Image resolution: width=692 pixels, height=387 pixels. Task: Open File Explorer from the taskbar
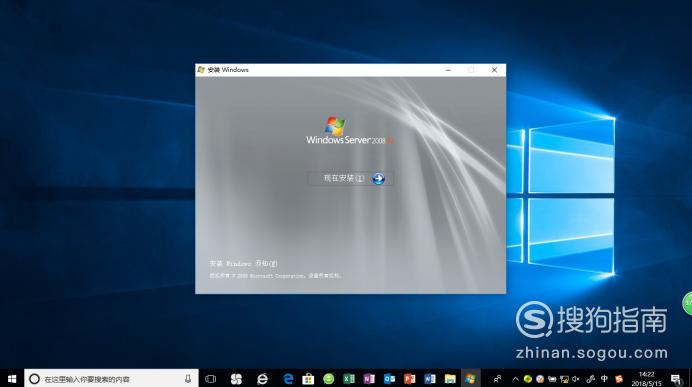[450, 379]
